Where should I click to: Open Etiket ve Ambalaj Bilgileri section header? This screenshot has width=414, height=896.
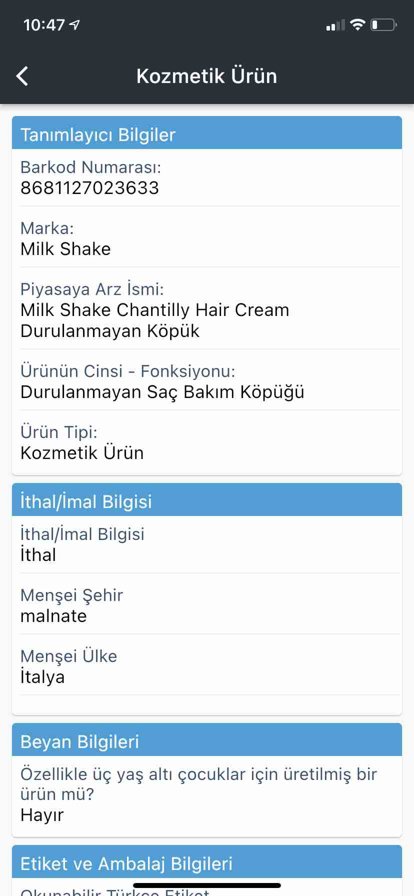(x=207, y=862)
